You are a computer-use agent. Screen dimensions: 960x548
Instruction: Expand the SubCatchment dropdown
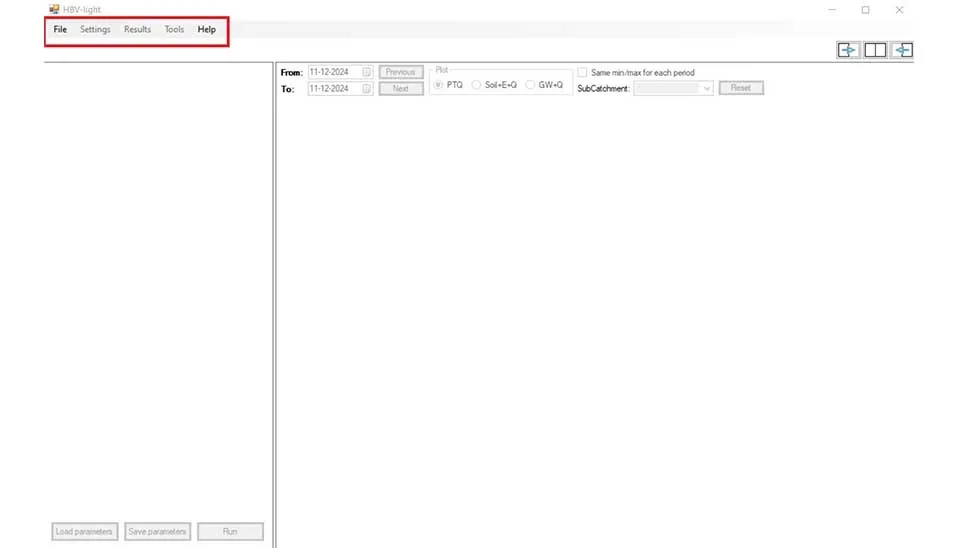pyautogui.click(x=706, y=88)
